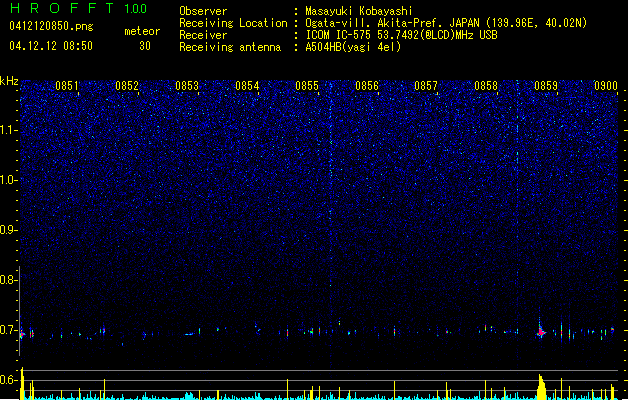
Task: Click the 0855 time marker
Action: point(307,86)
